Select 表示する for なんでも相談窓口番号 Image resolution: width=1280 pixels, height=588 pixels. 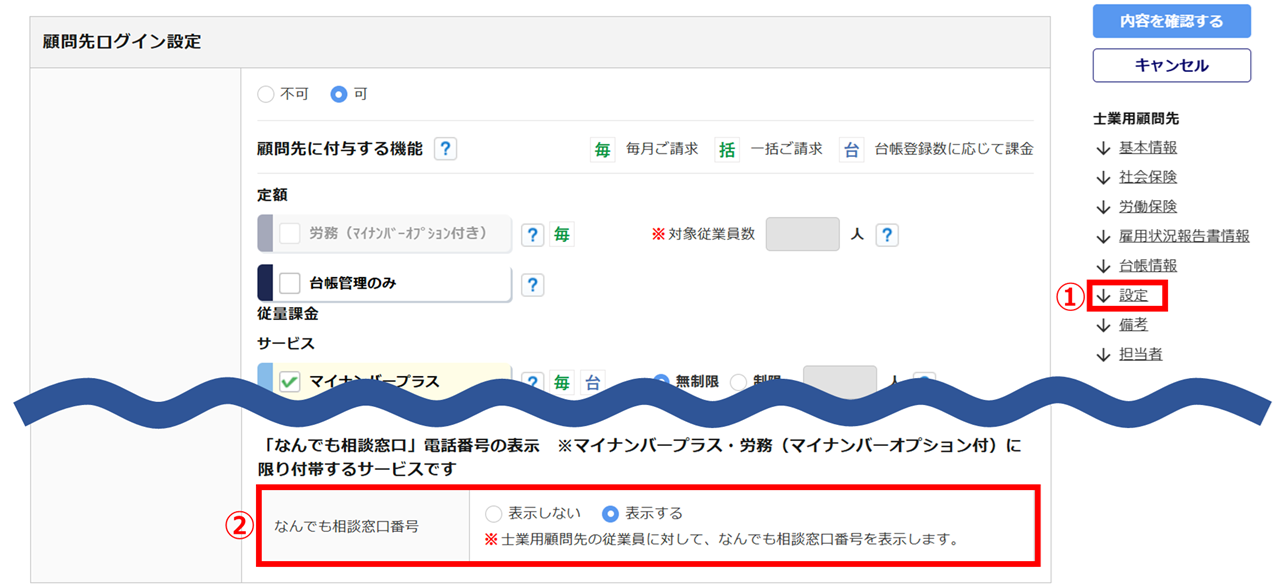coord(610,514)
